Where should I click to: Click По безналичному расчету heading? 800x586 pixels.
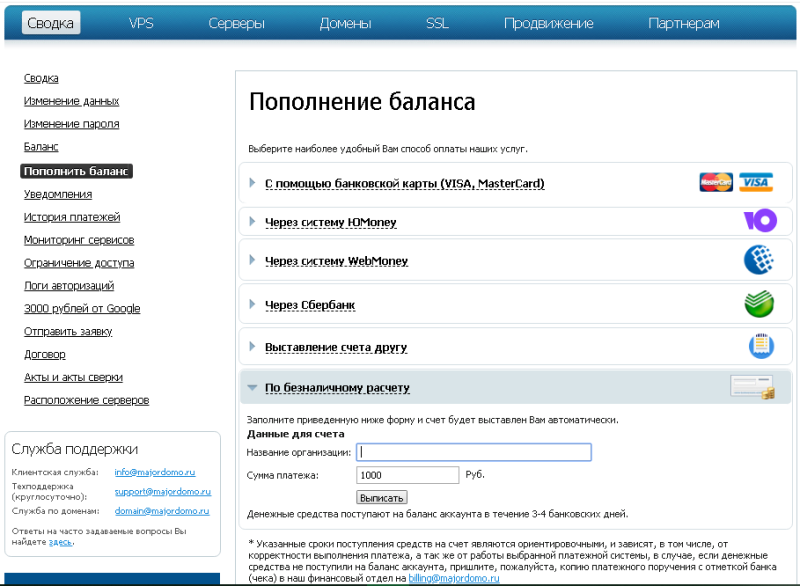(337, 388)
